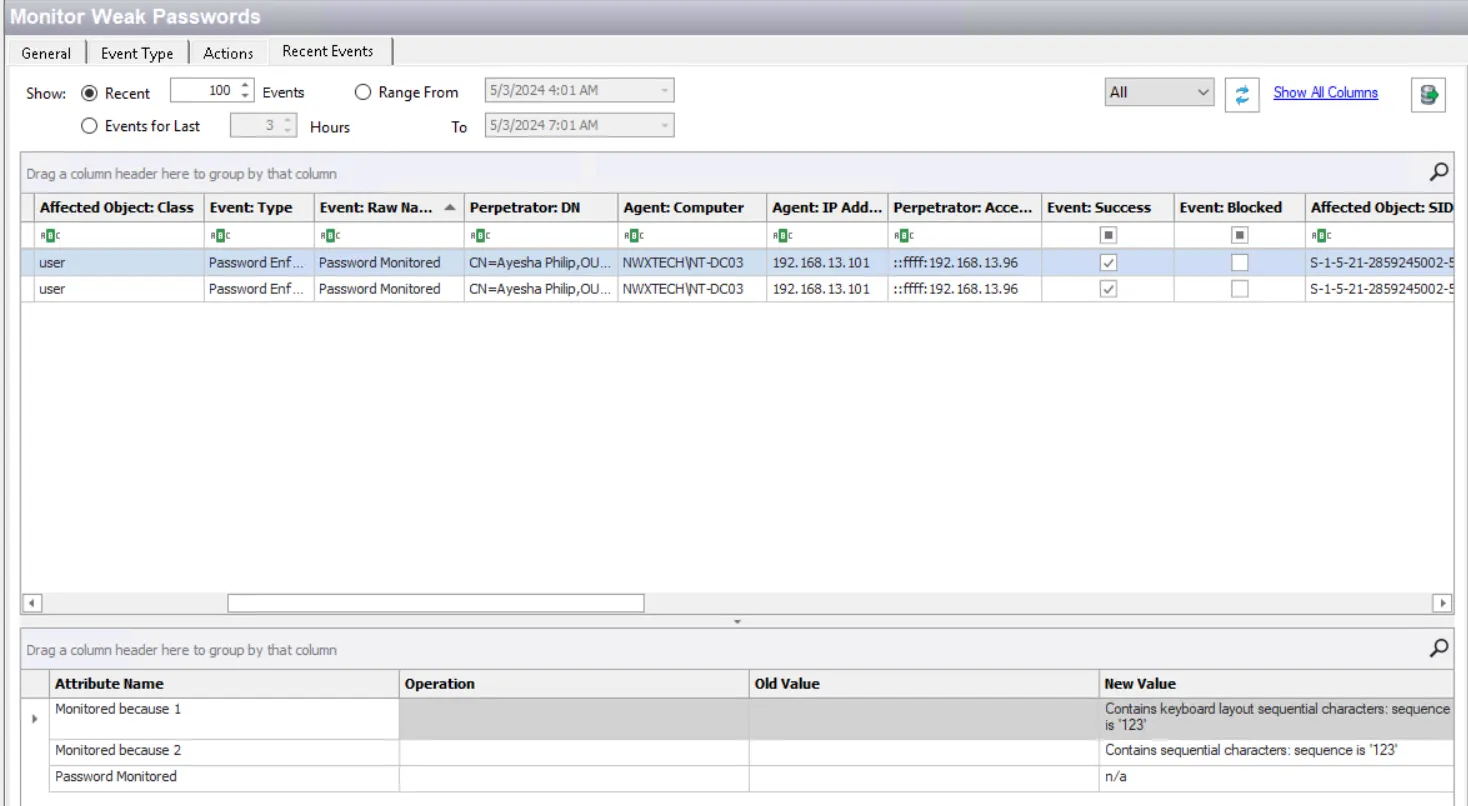The width and height of the screenshot is (1468, 806).
Task: Open the Range From date dropdown
Action: [x=663, y=91]
